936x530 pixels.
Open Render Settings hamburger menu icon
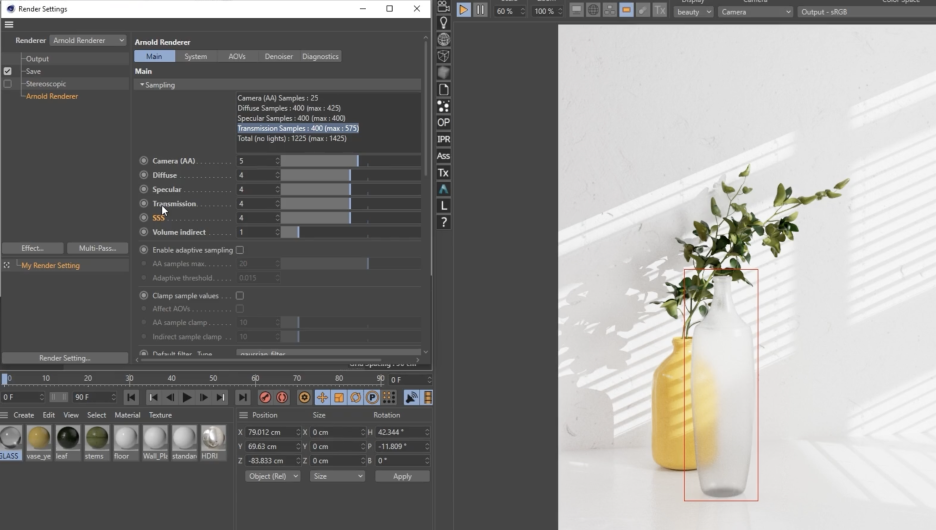9,24
